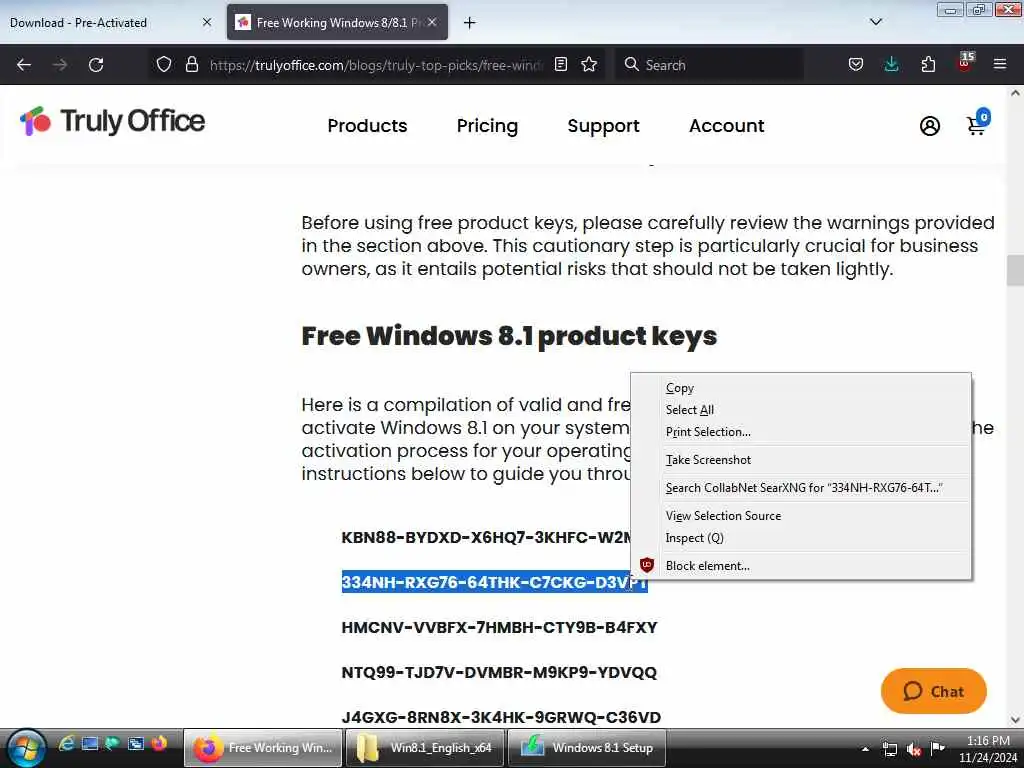Click key HMCNV-VVBFX-7HMBH-CTY9B-B4FXY
The height and width of the screenshot is (768, 1024).
pos(499,628)
